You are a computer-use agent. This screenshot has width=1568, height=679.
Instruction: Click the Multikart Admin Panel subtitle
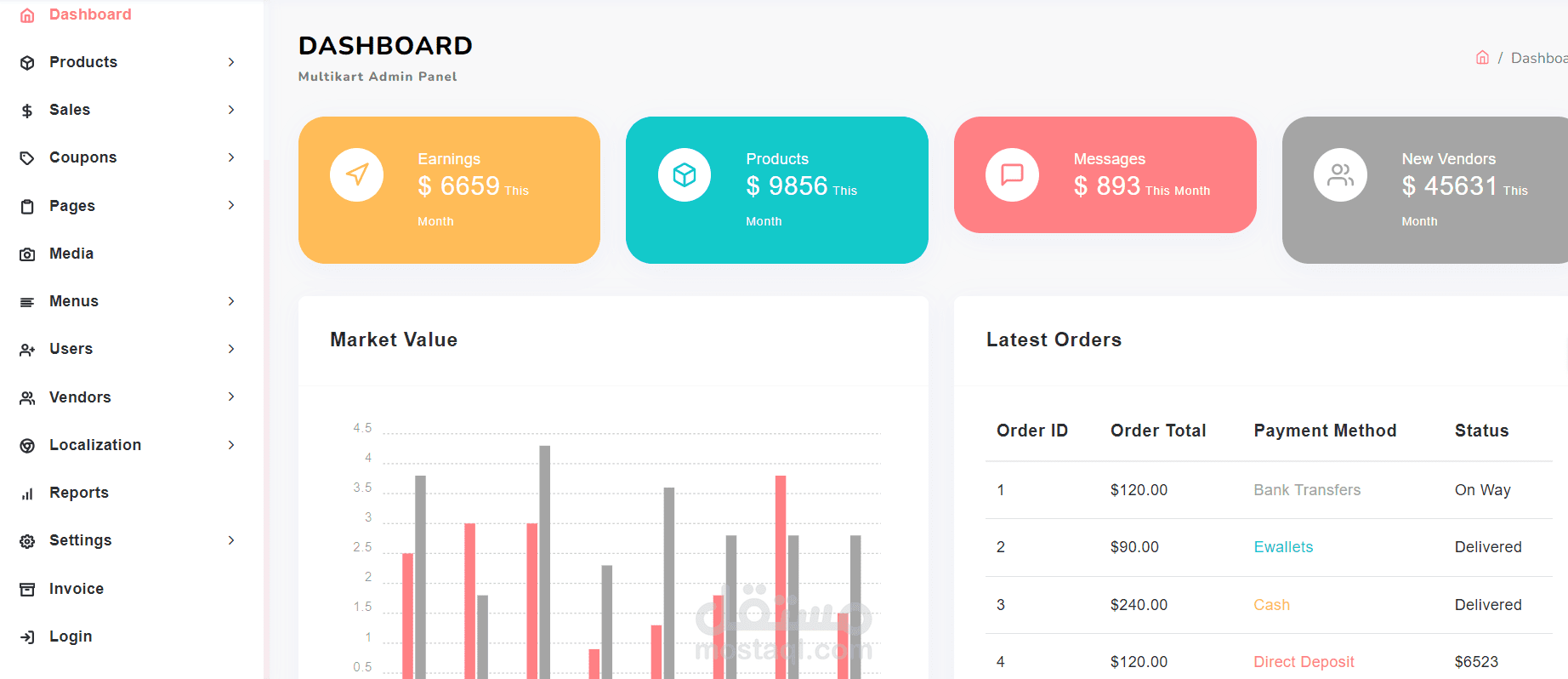tap(378, 77)
